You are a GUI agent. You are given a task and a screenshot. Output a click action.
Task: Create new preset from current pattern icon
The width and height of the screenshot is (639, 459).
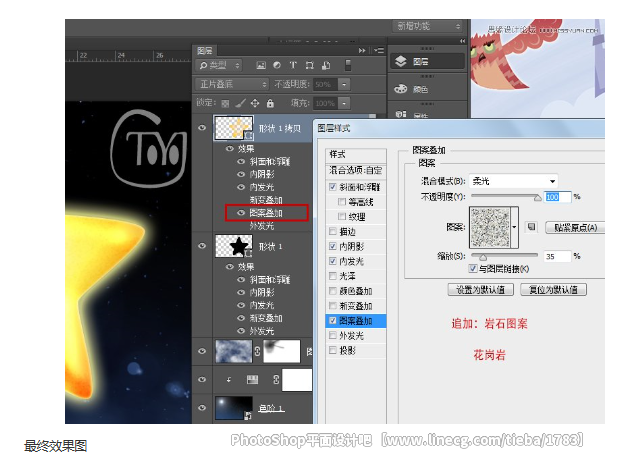point(531,227)
